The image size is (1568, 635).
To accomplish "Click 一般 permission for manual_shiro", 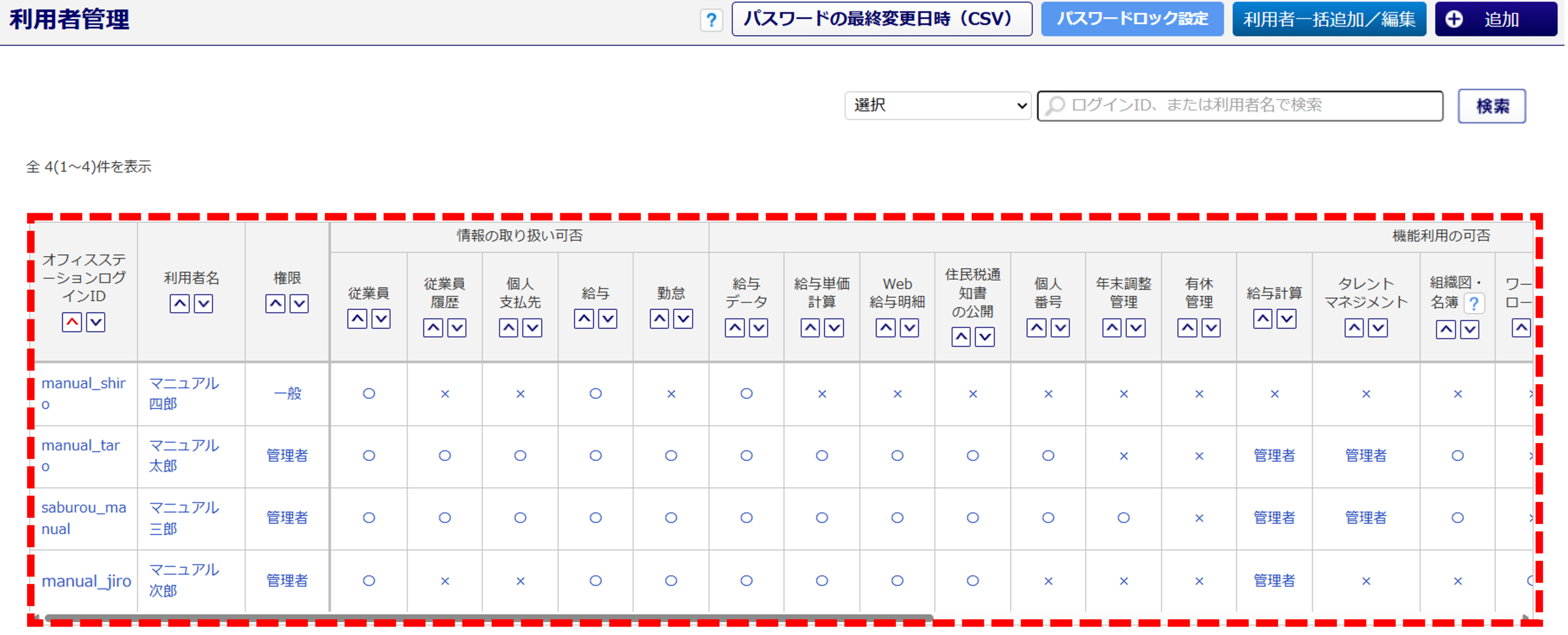I will tap(287, 394).
